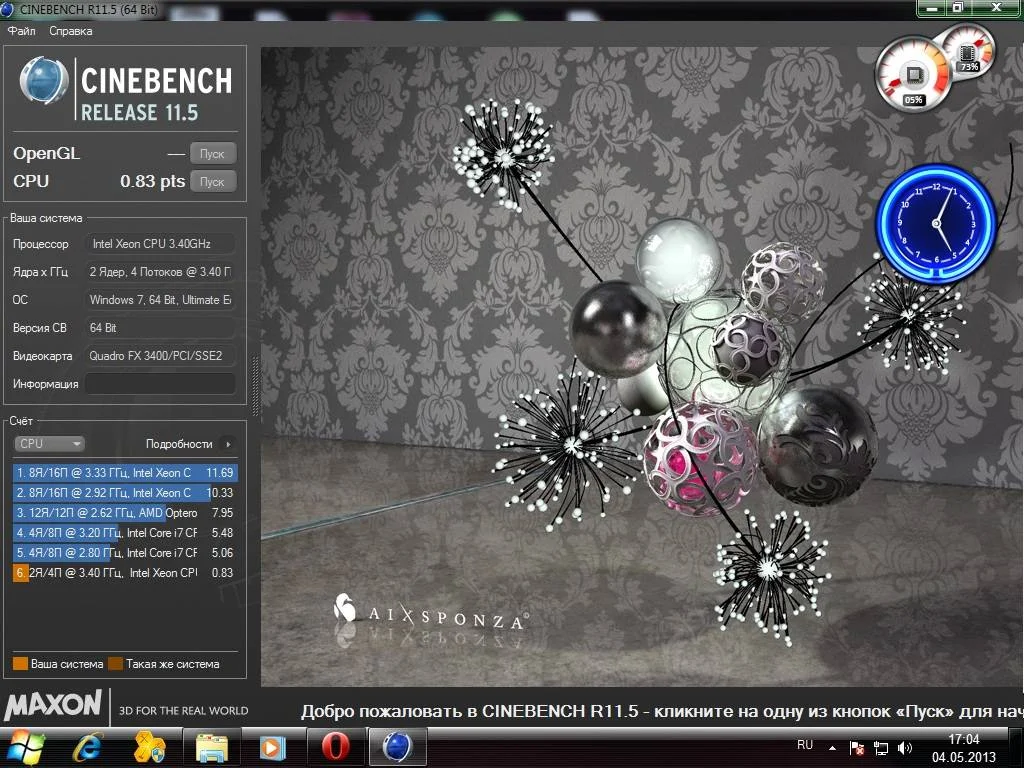Open the Windows Start menu
Image resolution: width=1024 pixels, height=768 pixels.
[x=25, y=747]
